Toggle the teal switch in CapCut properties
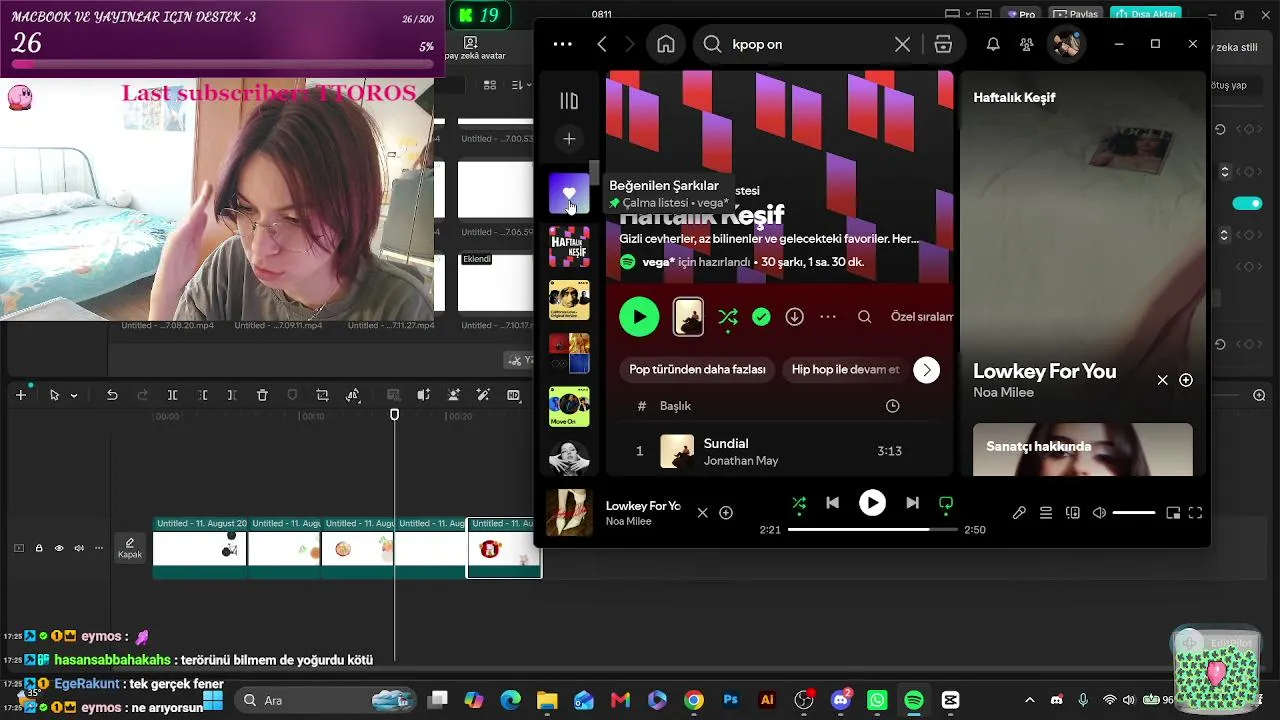This screenshot has height=720, width=1280. [1247, 203]
